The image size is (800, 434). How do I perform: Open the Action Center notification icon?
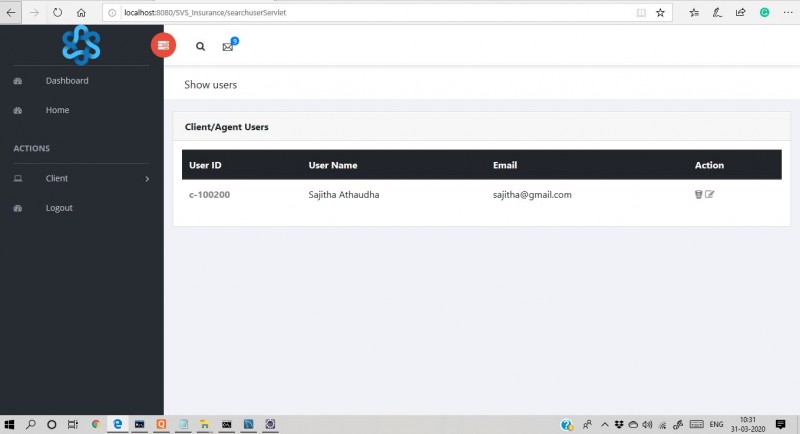click(780, 424)
